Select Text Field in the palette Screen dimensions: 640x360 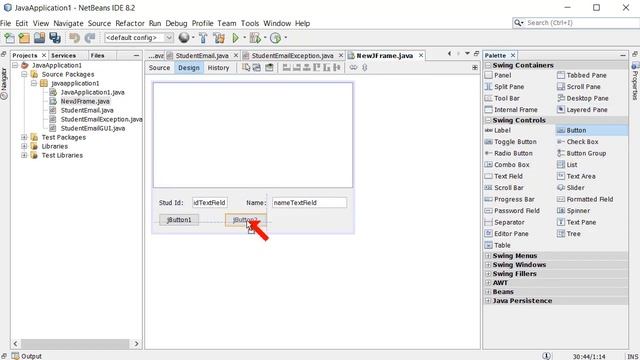[508, 176]
